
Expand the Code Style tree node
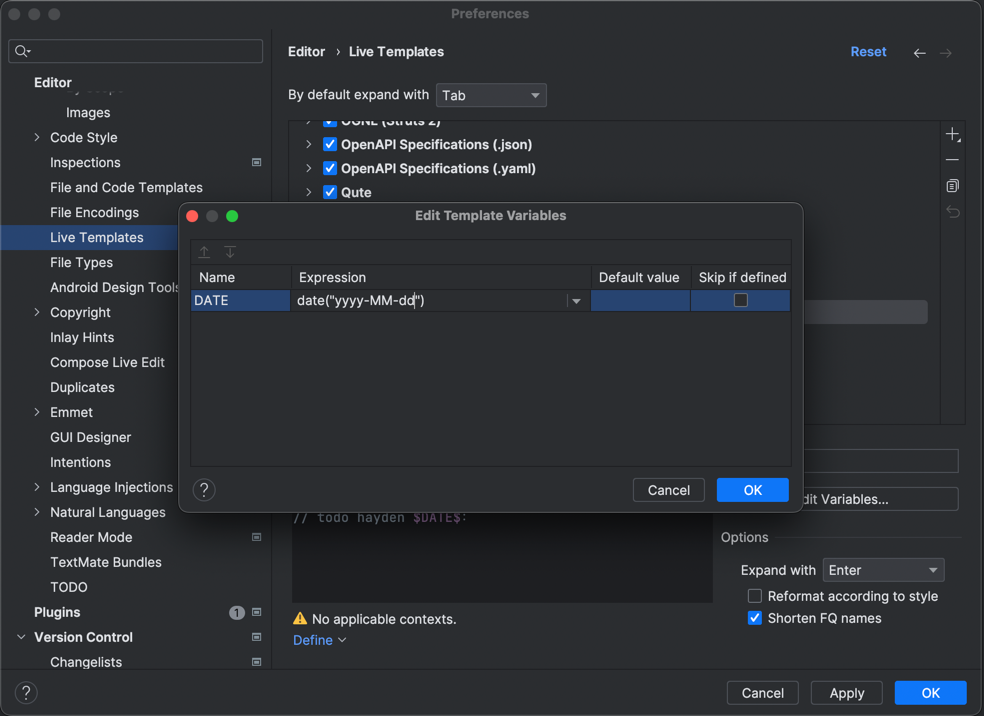coord(37,138)
